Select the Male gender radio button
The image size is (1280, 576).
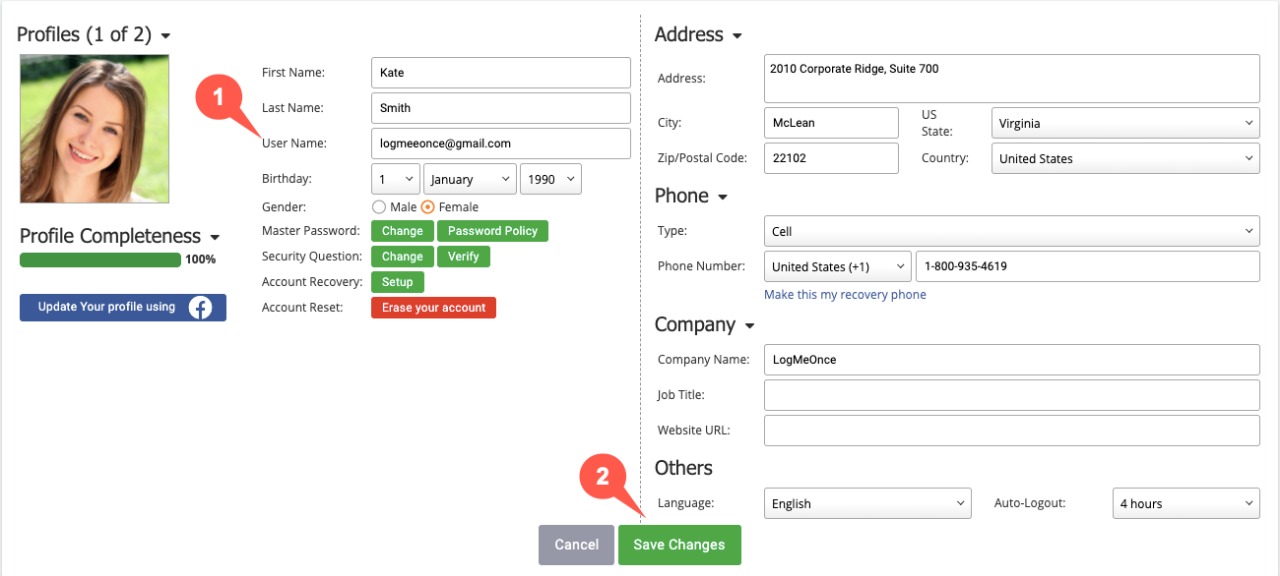[x=378, y=207]
